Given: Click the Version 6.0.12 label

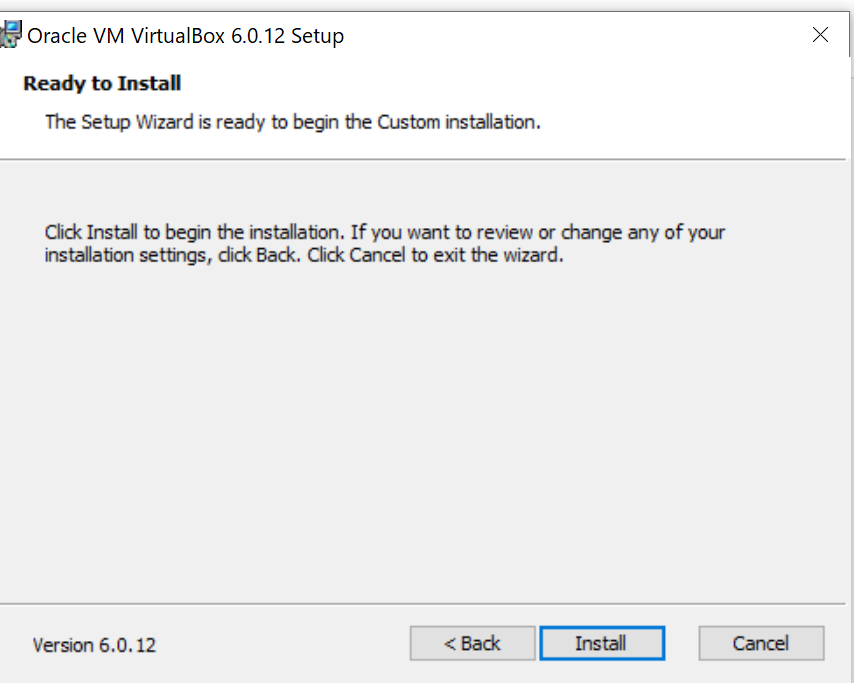Looking at the screenshot, I should pos(94,645).
